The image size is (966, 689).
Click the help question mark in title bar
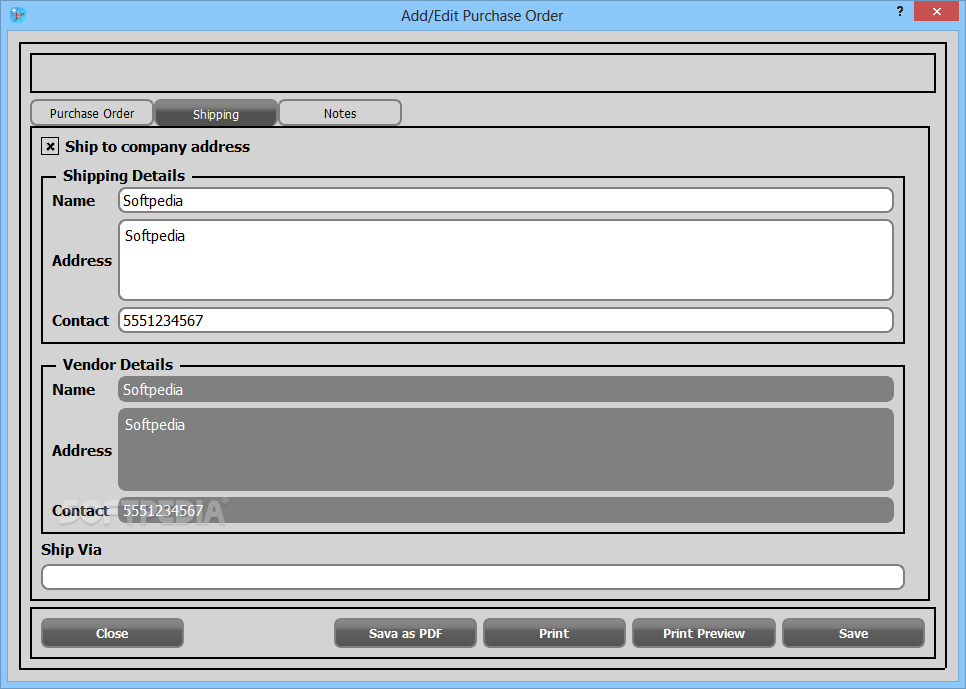(x=900, y=11)
